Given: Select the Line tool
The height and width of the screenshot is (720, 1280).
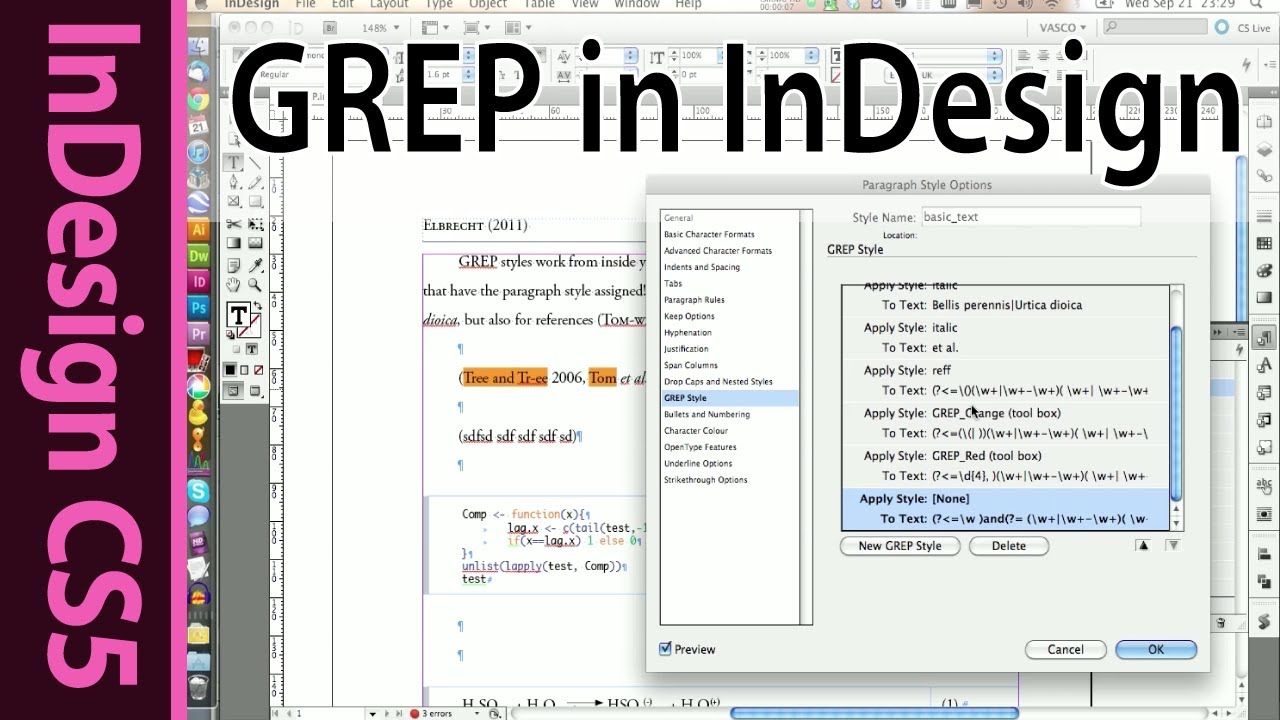Looking at the screenshot, I should pos(254,162).
